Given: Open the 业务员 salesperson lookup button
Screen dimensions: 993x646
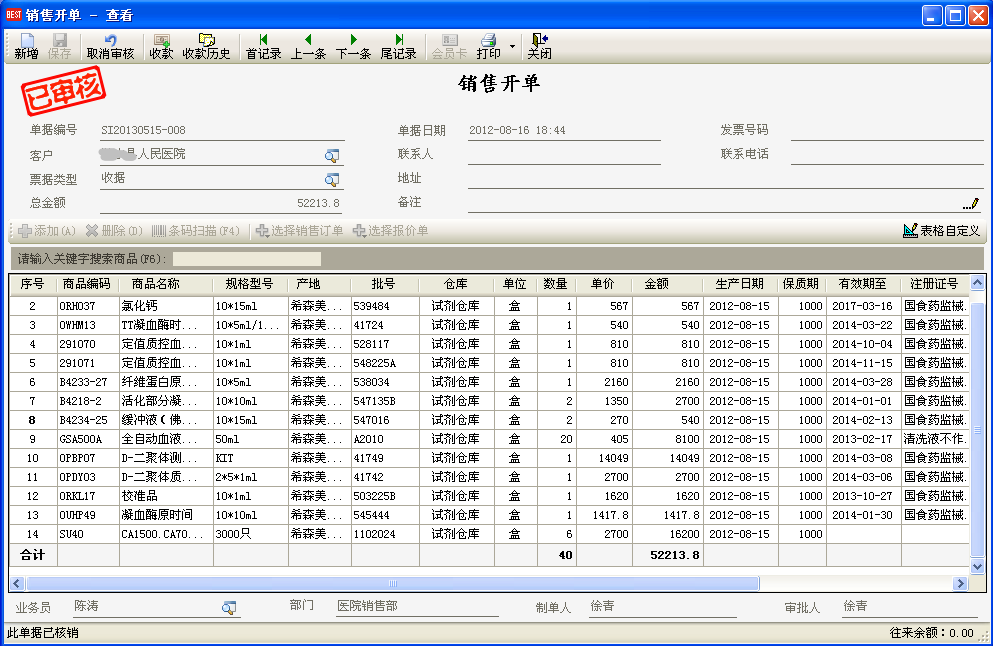Looking at the screenshot, I should tap(229, 607).
